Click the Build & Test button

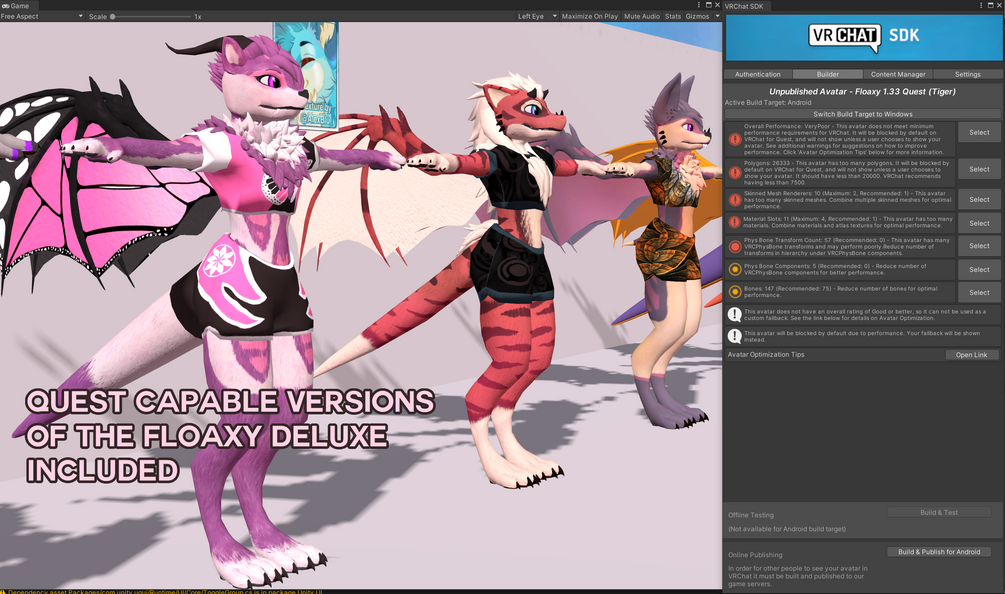(939, 513)
